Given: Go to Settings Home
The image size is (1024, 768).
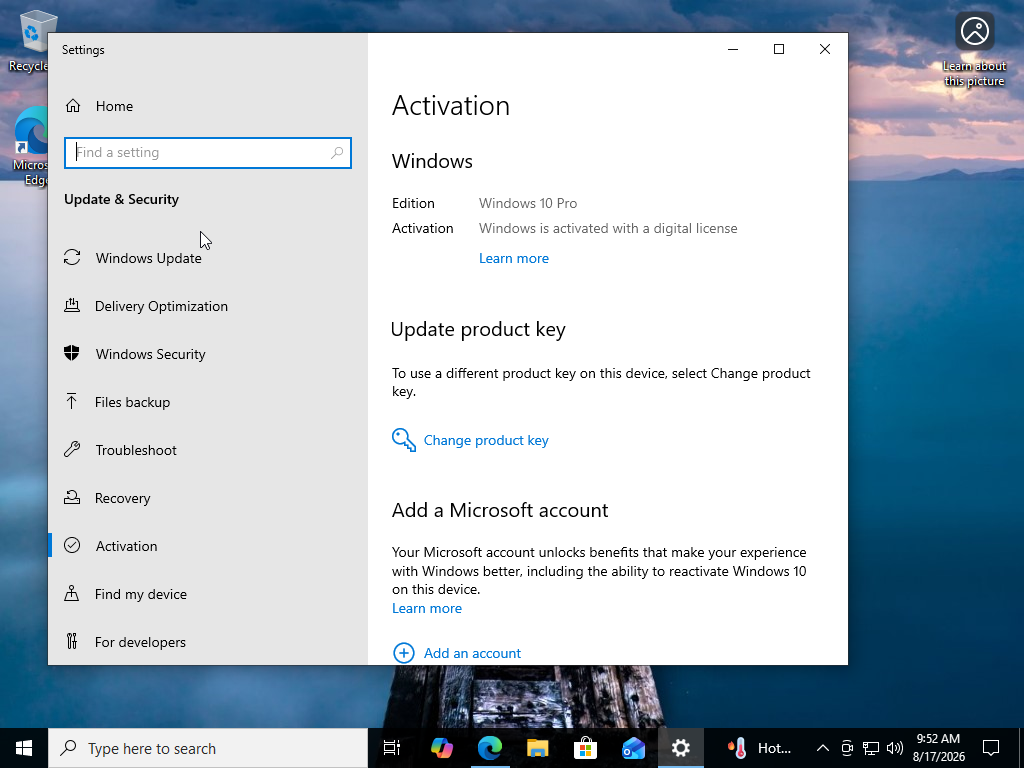Looking at the screenshot, I should 208,106.
